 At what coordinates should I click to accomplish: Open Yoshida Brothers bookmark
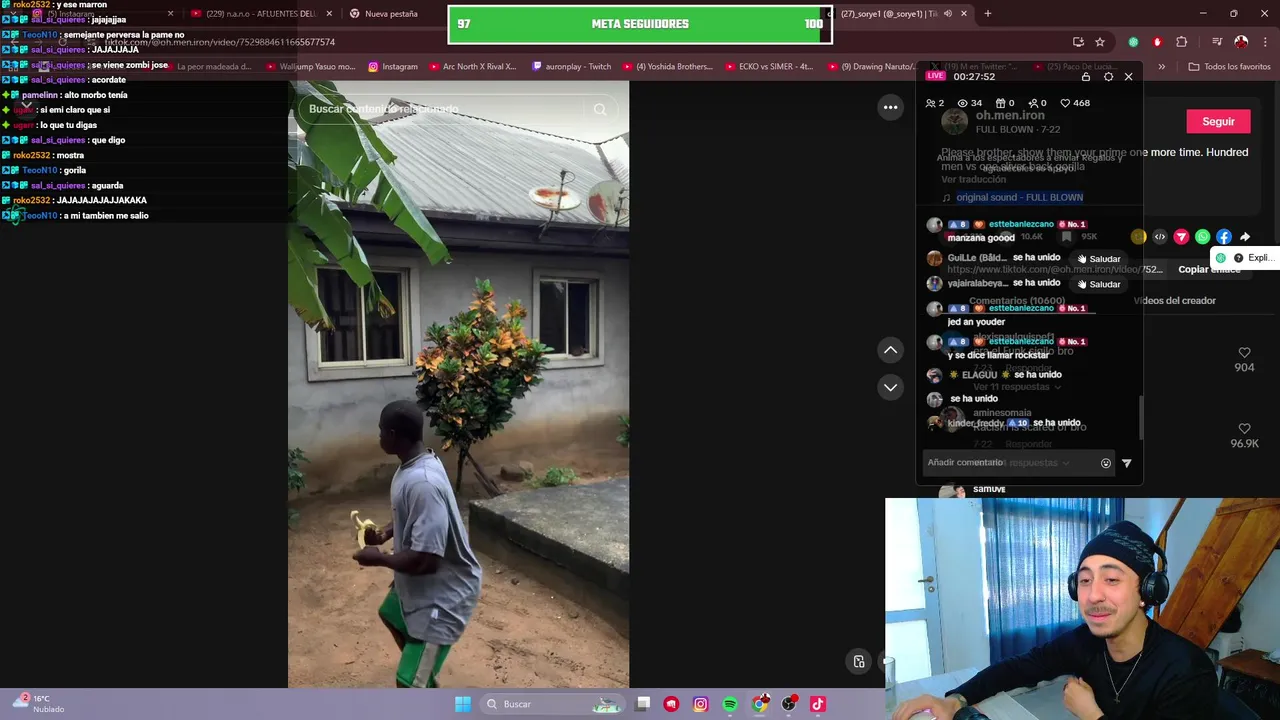[x=667, y=67]
